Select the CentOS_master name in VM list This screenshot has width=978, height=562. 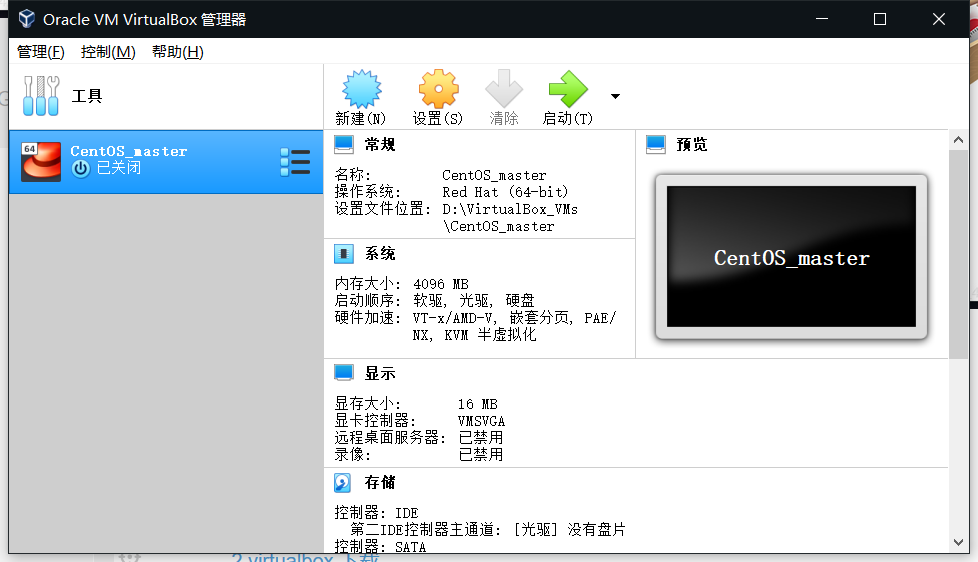128,152
